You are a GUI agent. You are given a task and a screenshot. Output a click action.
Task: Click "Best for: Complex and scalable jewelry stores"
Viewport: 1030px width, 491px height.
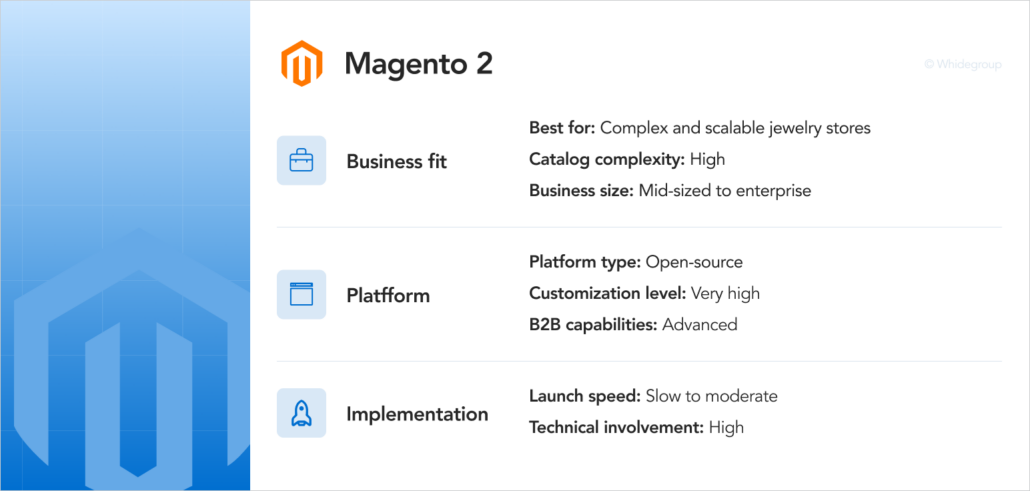pyautogui.click(x=700, y=128)
